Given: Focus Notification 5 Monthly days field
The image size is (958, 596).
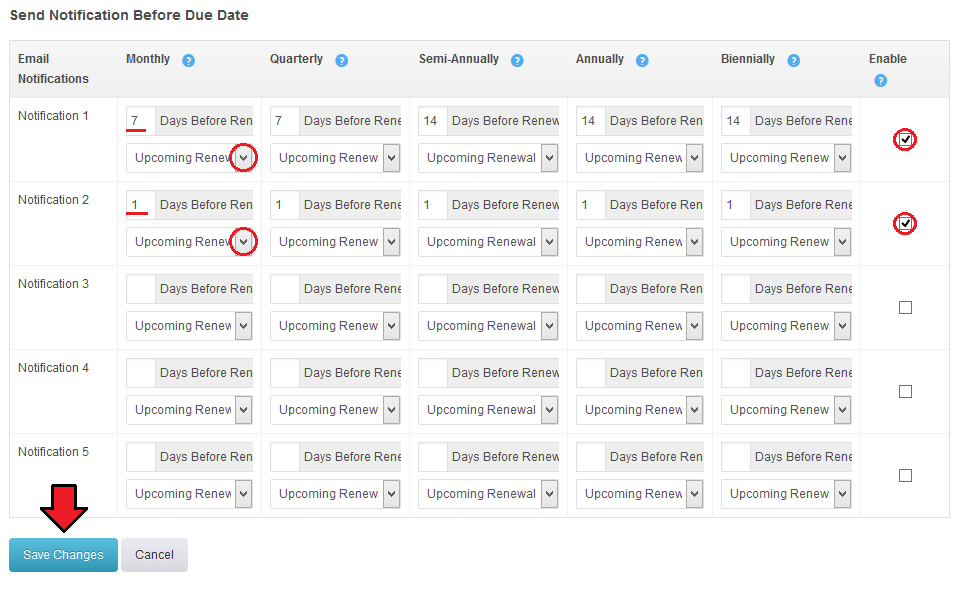Looking at the screenshot, I should pyautogui.click(x=141, y=457).
